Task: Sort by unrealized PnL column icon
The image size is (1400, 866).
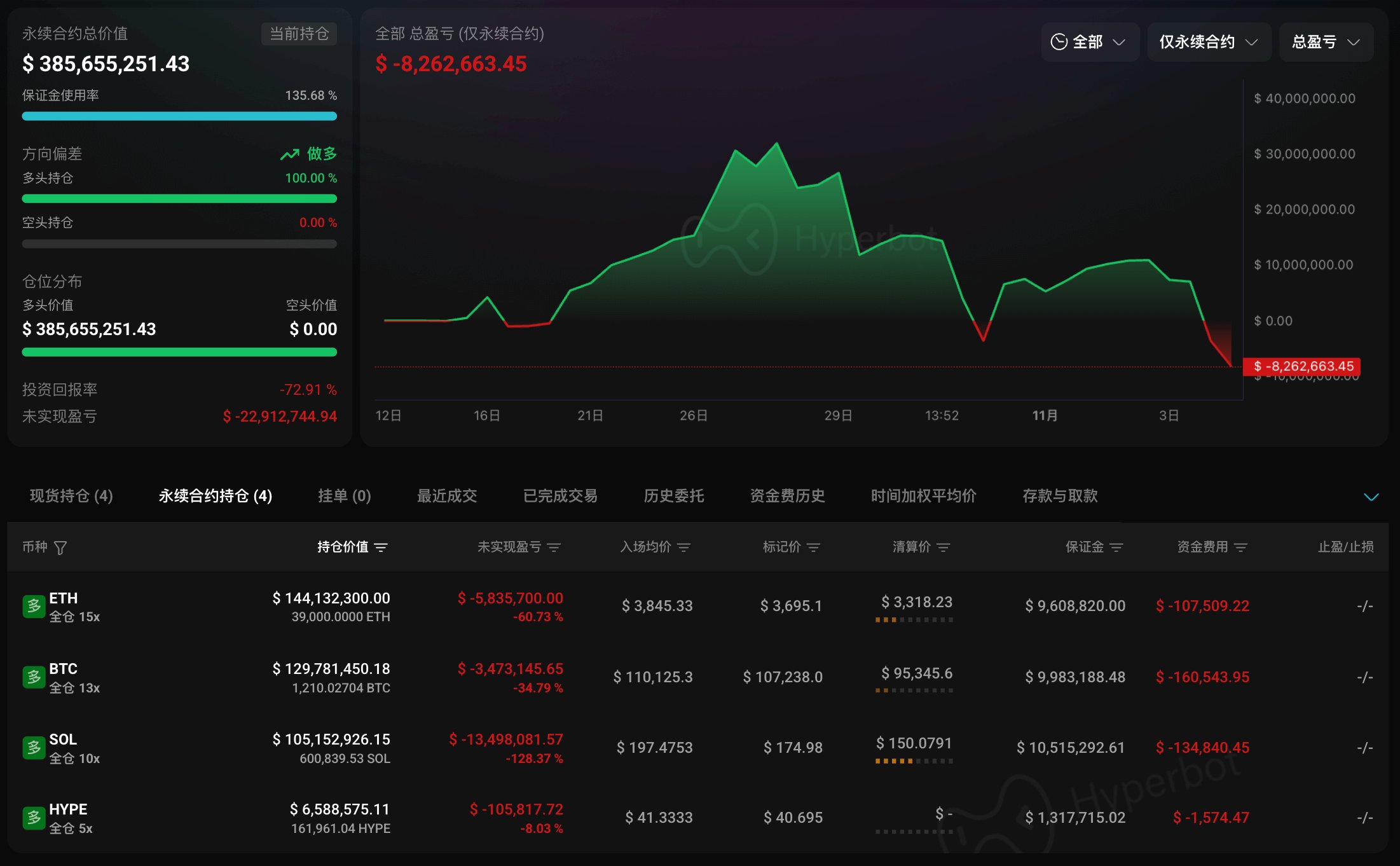Action: [554, 547]
